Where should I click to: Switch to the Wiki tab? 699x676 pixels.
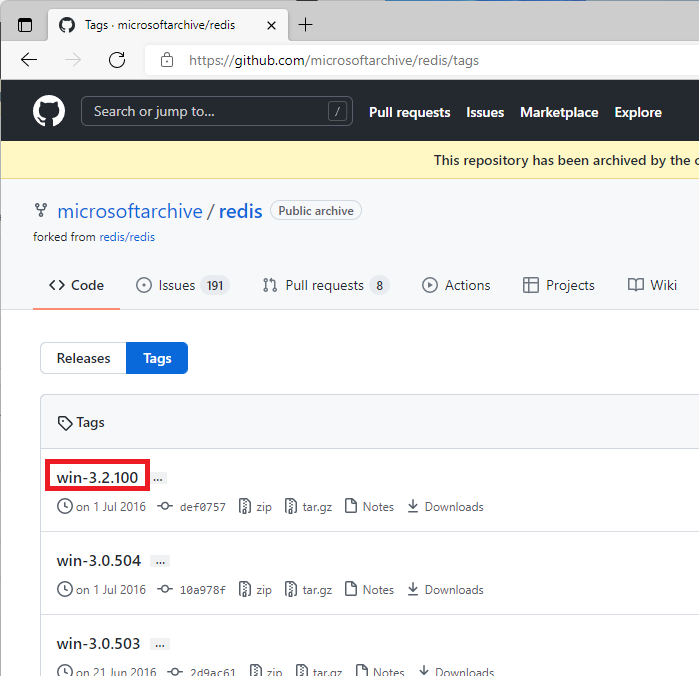(x=652, y=285)
